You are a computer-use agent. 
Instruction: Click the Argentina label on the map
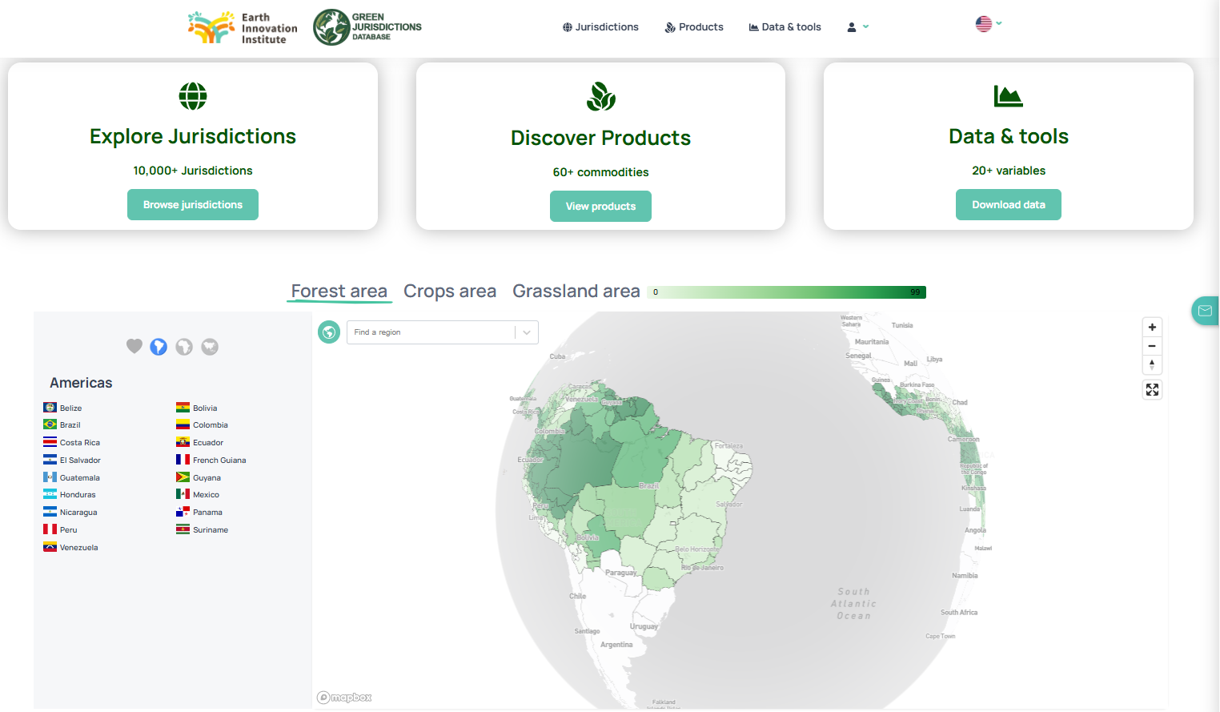click(x=617, y=645)
